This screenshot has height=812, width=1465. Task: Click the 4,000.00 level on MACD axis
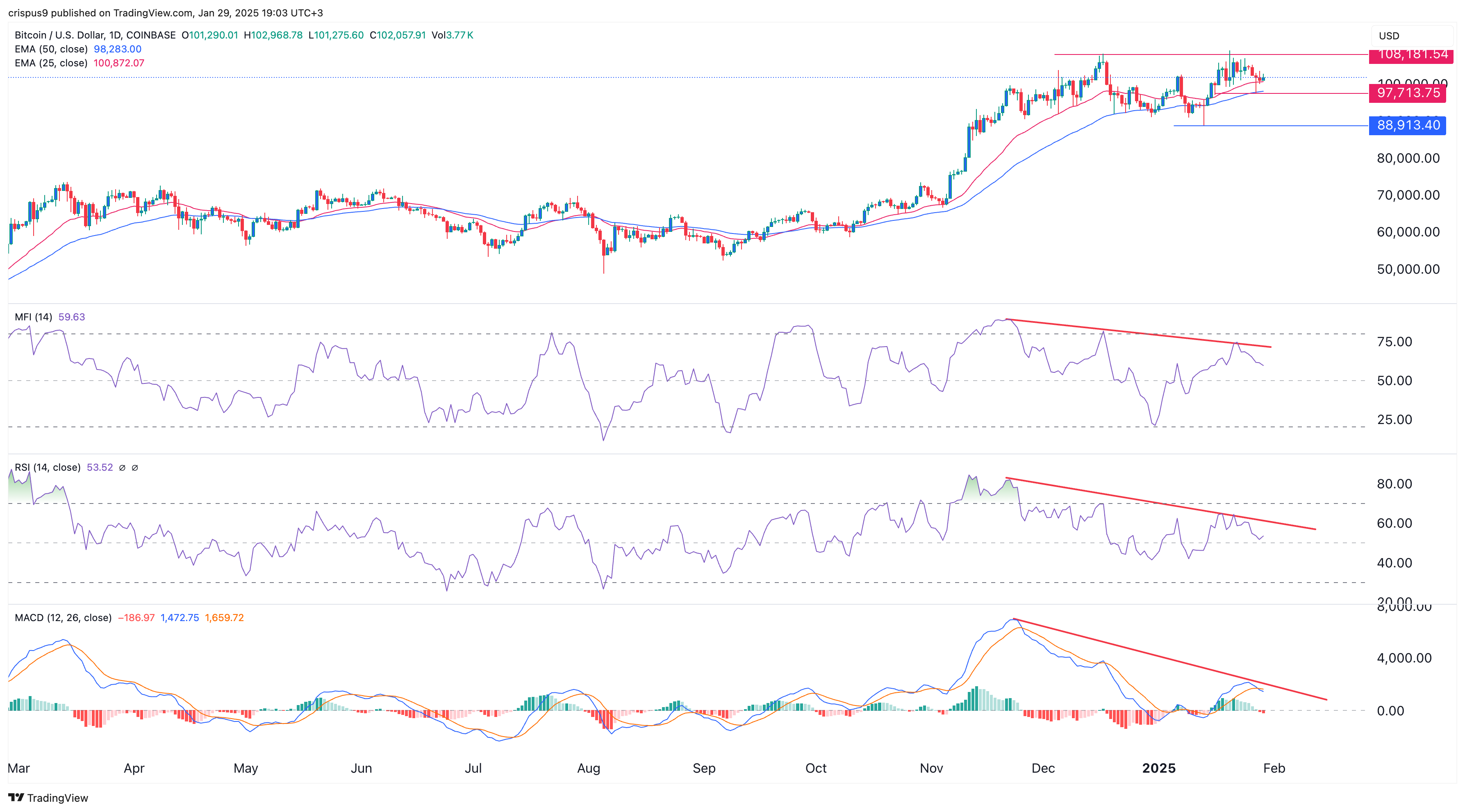click(1404, 658)
